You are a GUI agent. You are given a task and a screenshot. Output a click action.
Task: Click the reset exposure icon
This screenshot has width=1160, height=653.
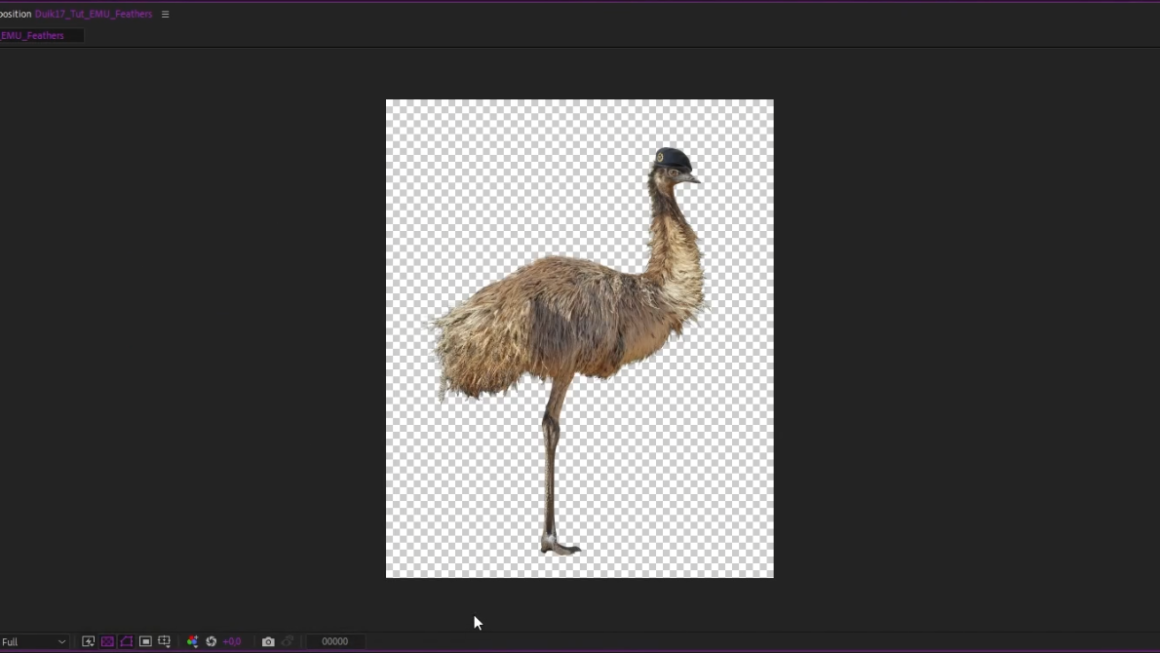point(211,641)
